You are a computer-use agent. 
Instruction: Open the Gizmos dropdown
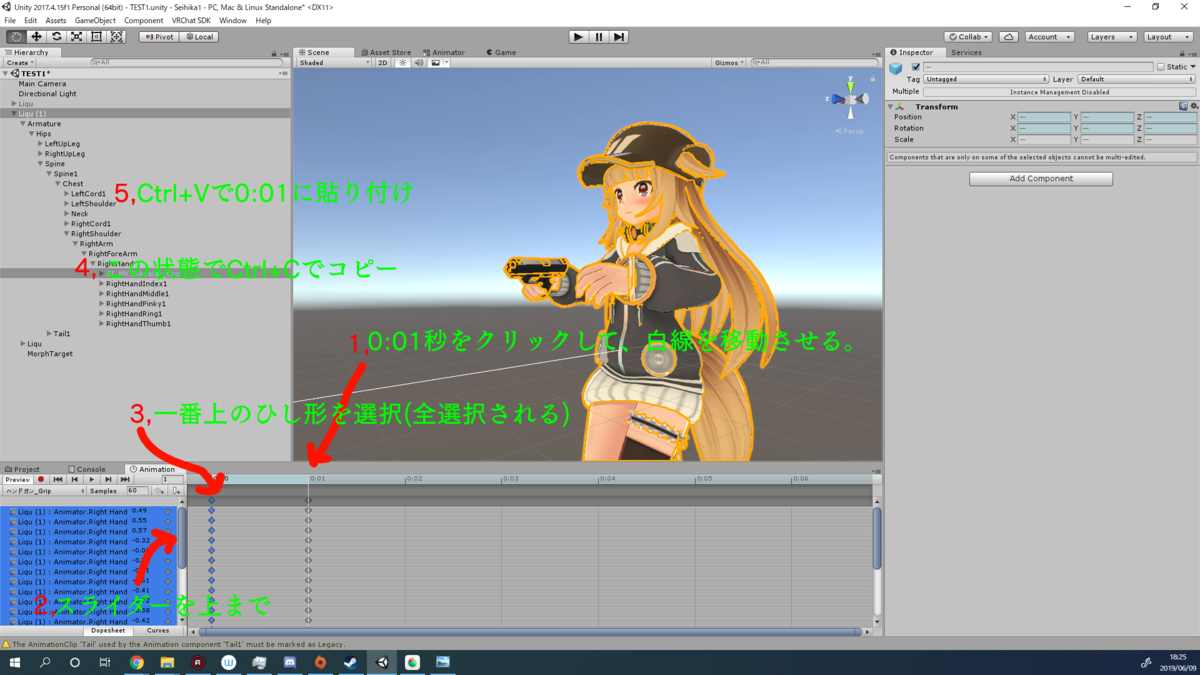[730, 63]
